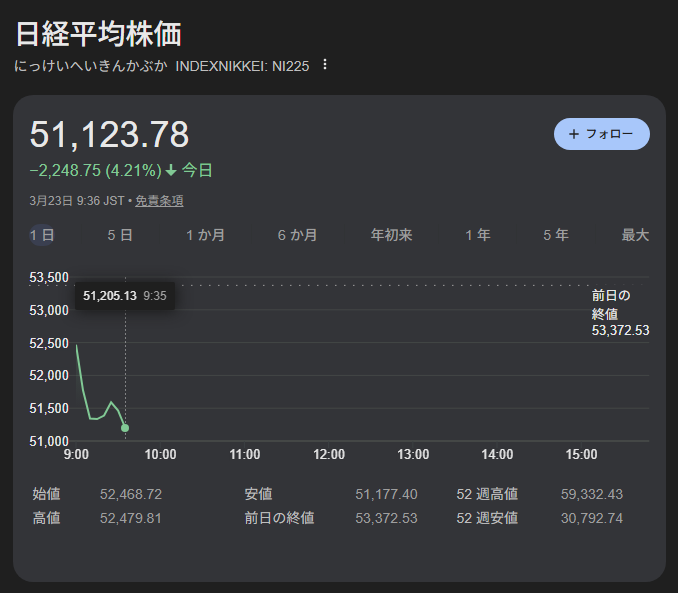This screenshot has height=593, width=678.
Task: Click the 51,205.13 chart tooltip
Action: 124,296
